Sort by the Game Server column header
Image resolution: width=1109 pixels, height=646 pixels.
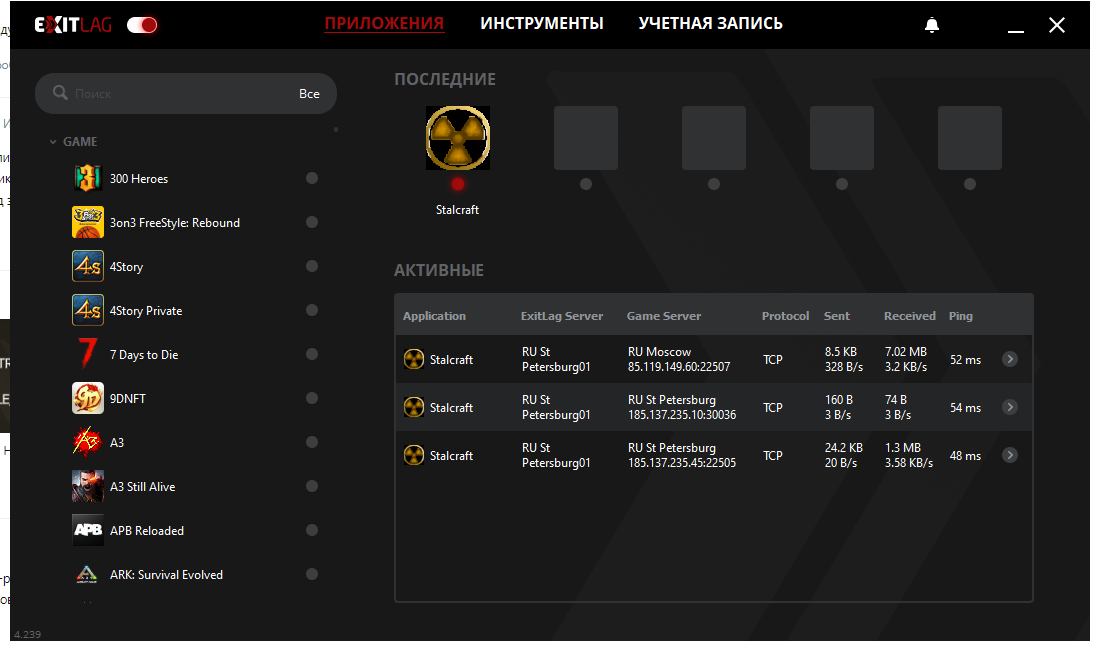click(x=664, y=316)
